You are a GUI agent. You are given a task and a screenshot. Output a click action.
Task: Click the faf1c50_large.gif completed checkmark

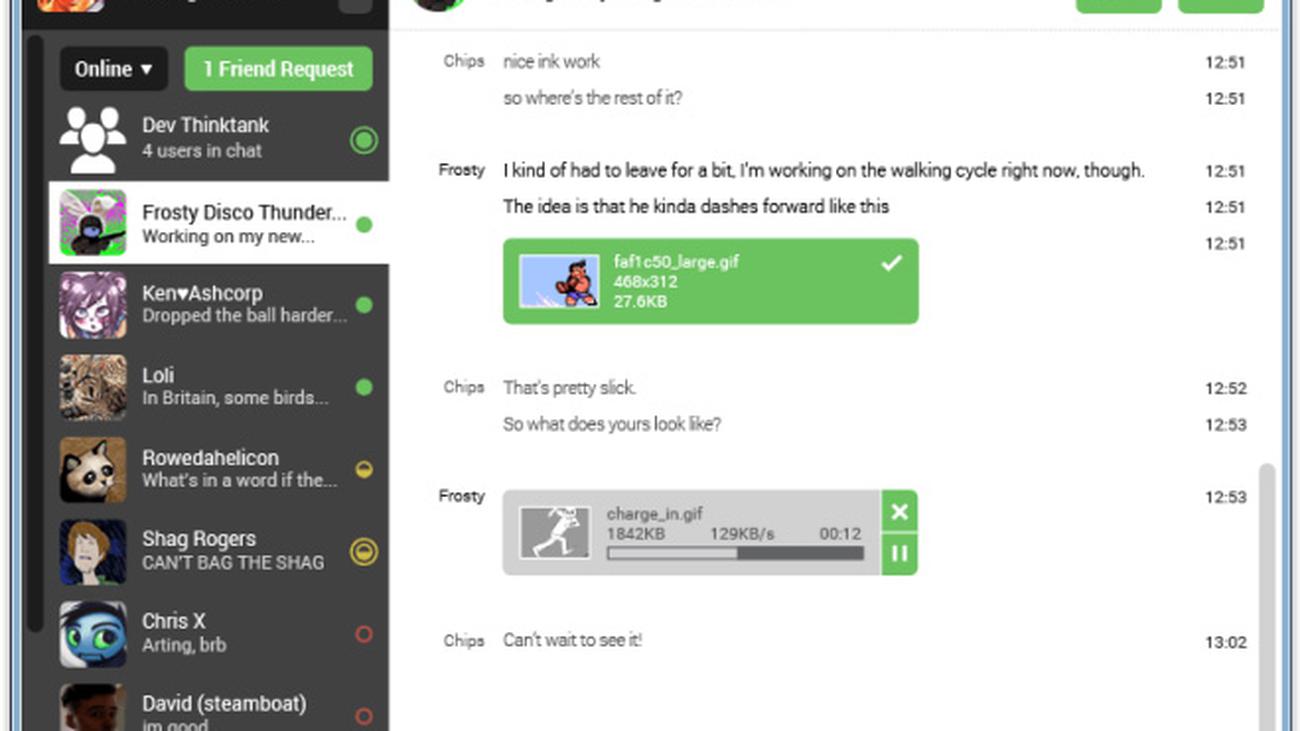click(891, 263)
